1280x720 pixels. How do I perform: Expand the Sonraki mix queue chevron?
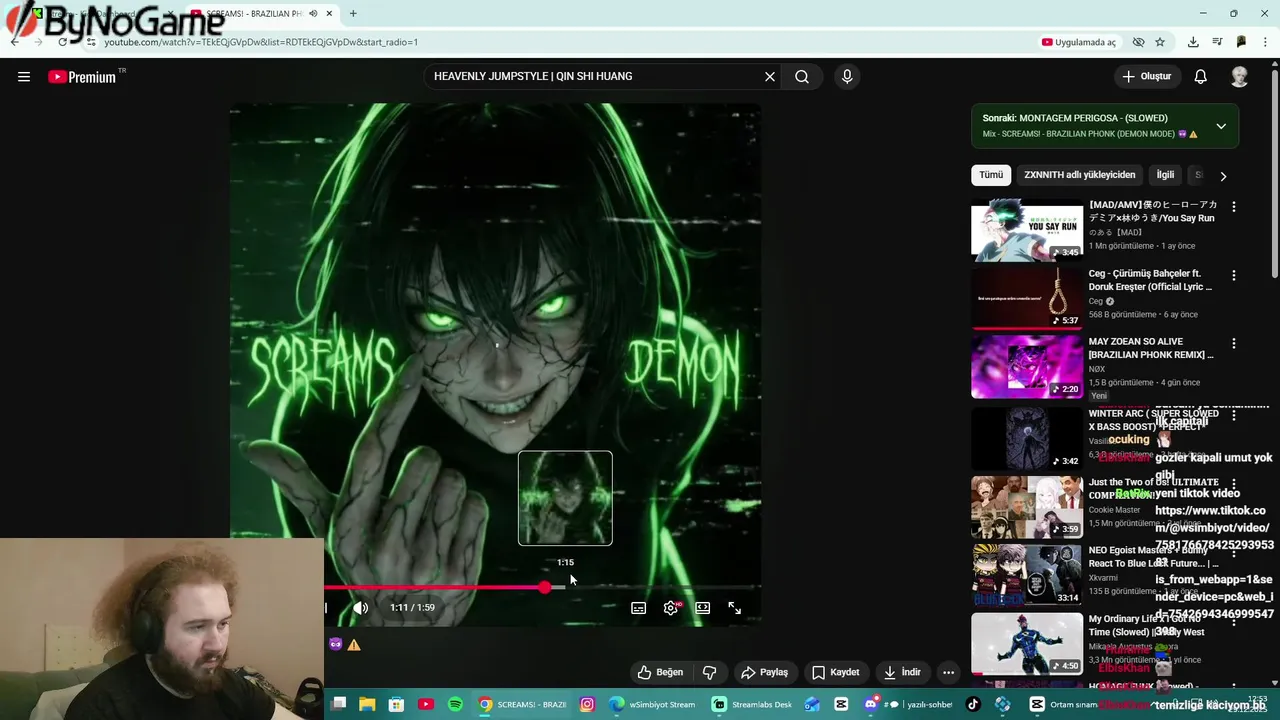pos(1221,126)
